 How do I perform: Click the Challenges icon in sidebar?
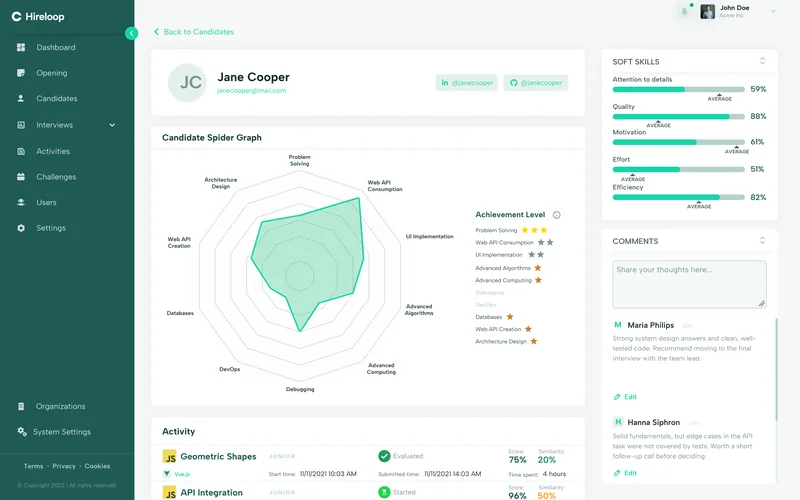21,177
